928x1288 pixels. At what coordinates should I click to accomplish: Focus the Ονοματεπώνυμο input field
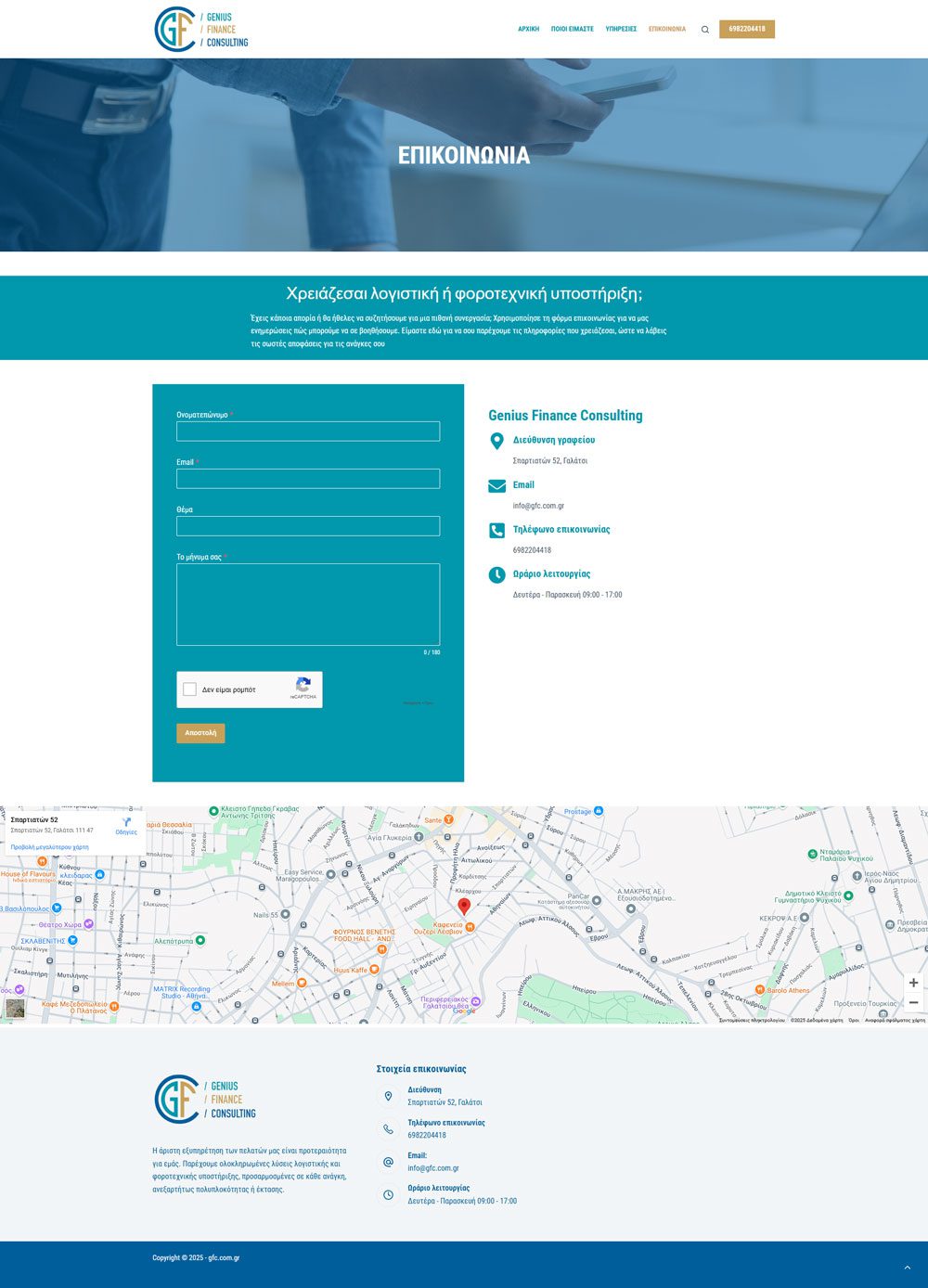coord(308,431)
